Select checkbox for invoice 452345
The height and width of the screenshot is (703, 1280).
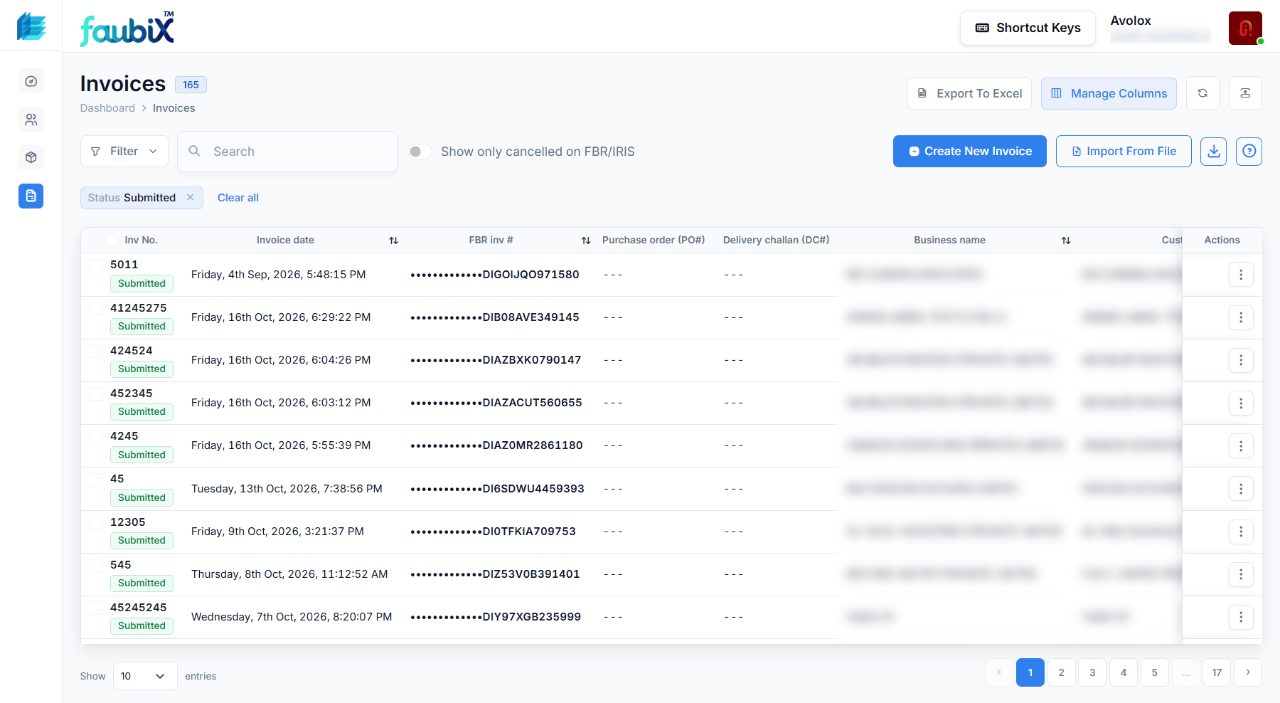pyautogui.click(x=96, y=394)
